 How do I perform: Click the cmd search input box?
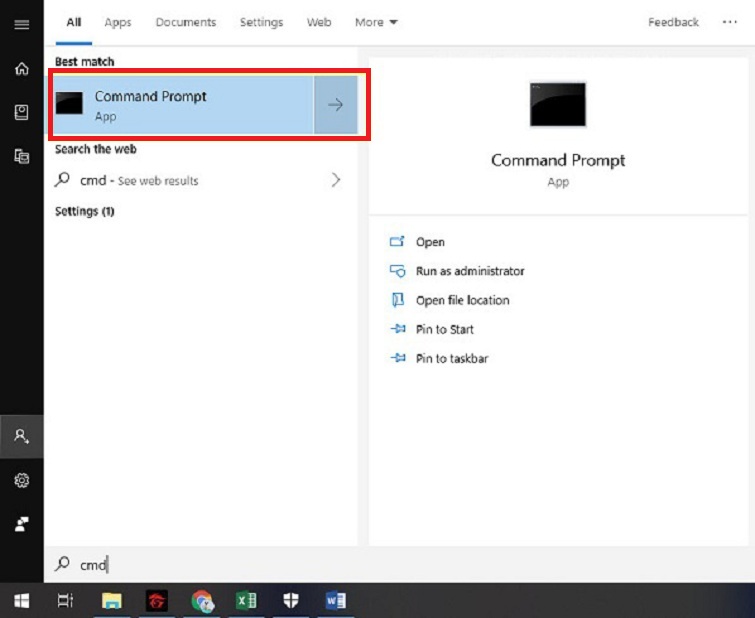pos(200,565)
